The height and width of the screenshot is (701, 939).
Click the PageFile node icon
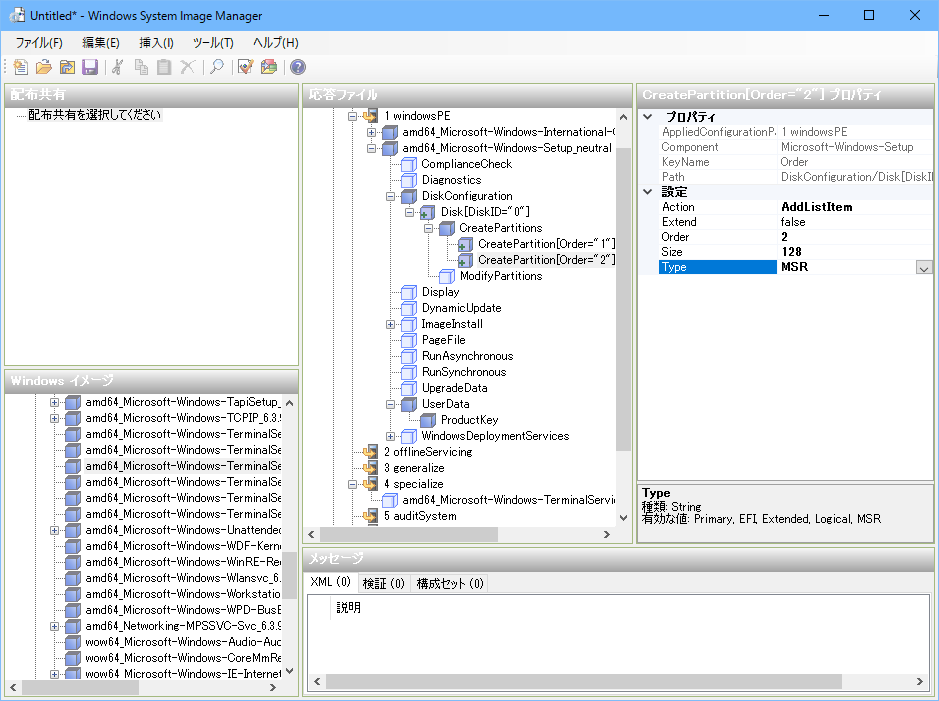point(409,340)
